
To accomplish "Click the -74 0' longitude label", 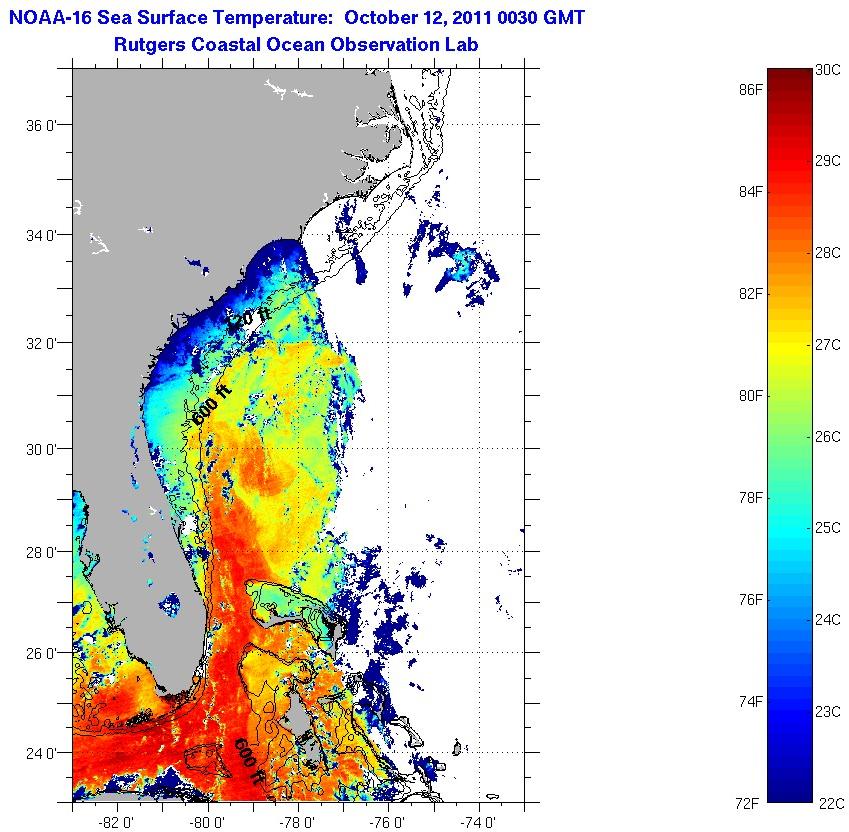I will [478, 823].
